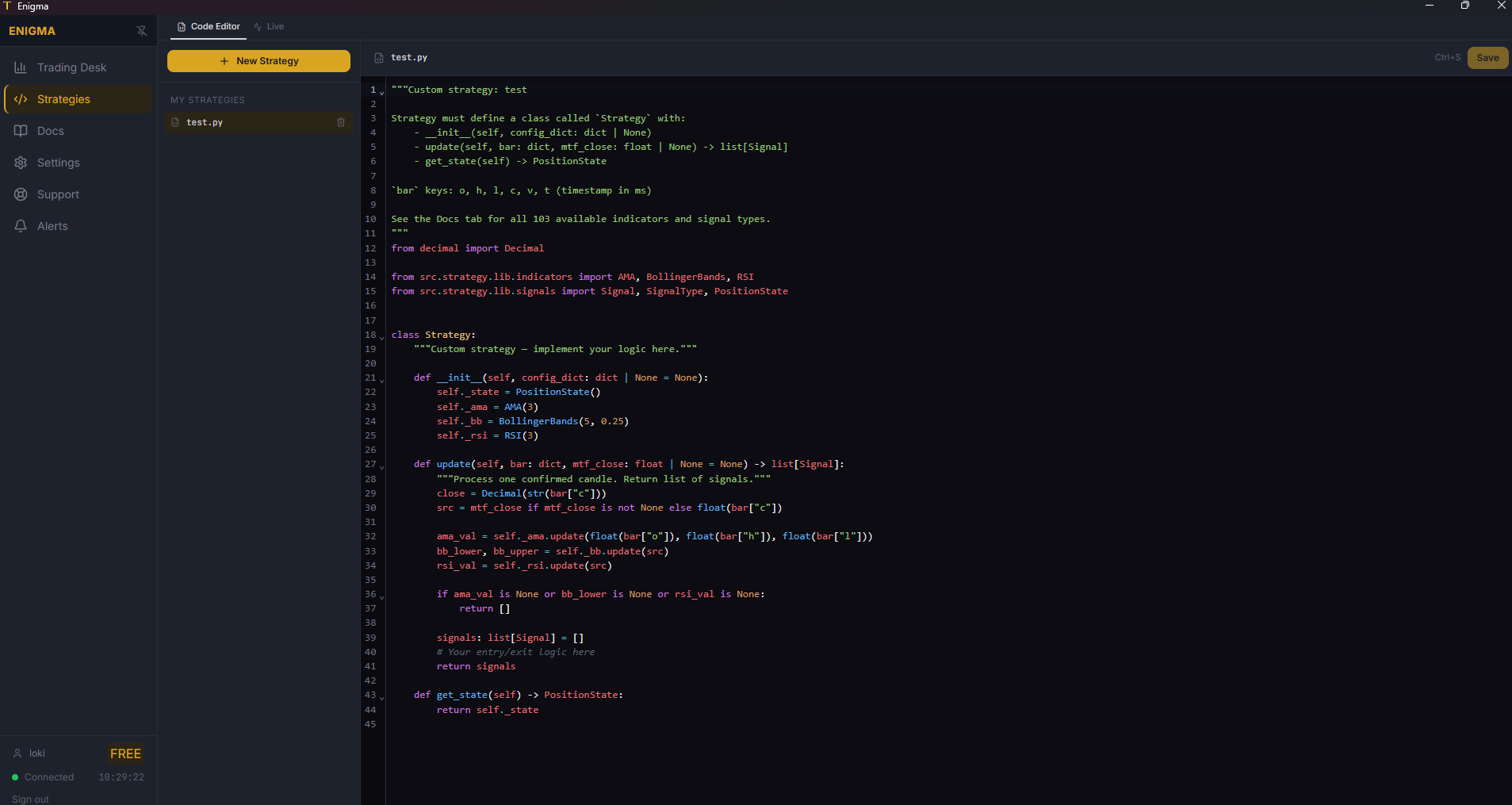Click the Sign out link
The width and height of the screenshot is (1512, 805).
29,799
